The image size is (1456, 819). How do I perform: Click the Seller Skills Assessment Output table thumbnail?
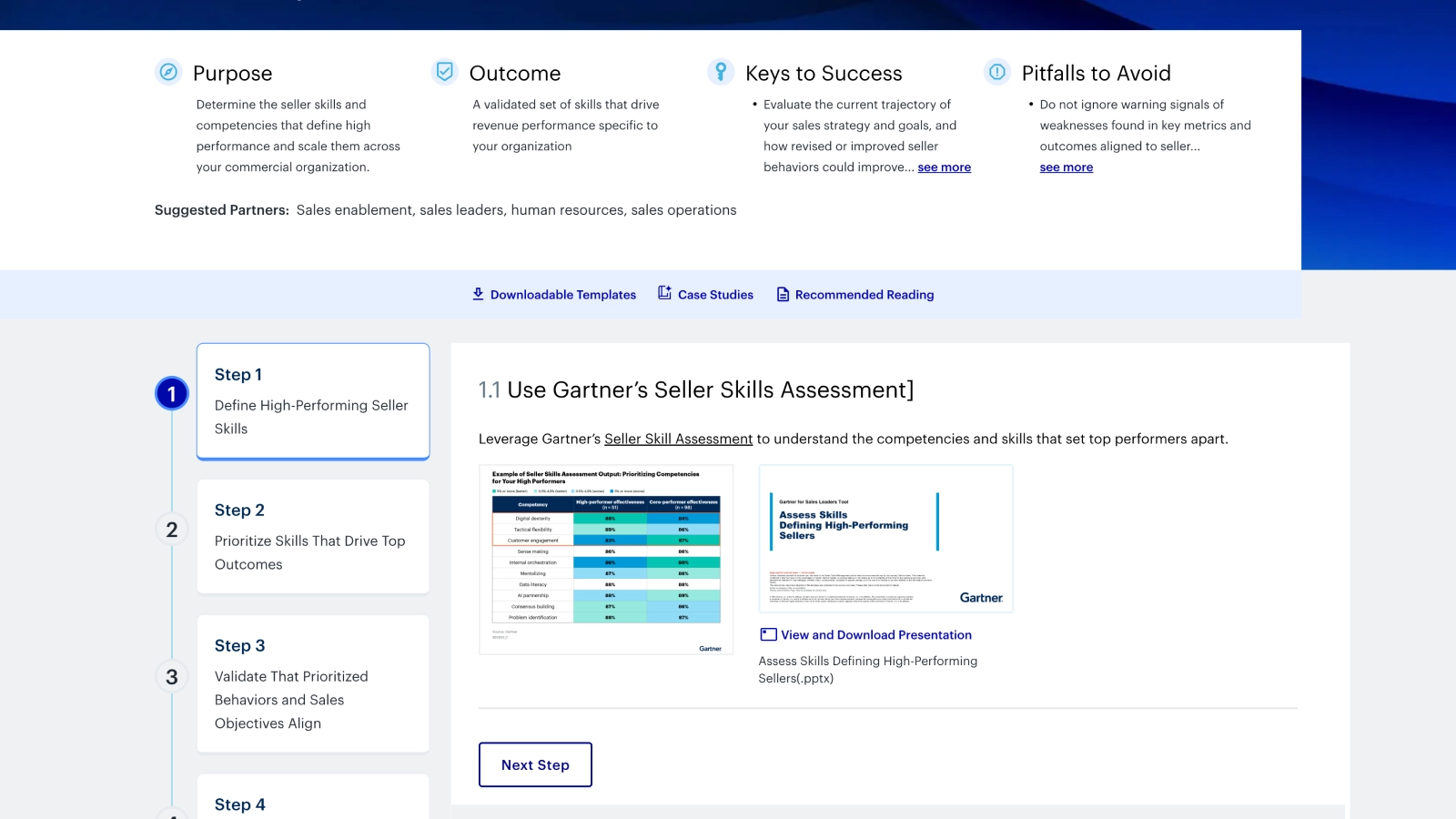[605, 559]
